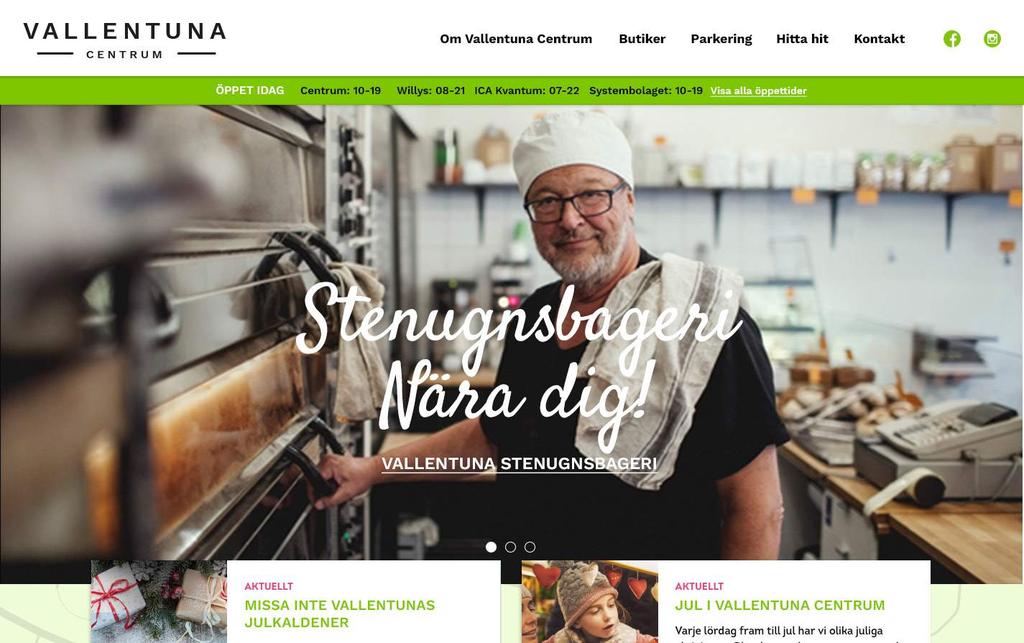The width and height of the screenshot is (1024, 643).
Task: Click the girl in knitted hat thumbnail
Action: click(x=590, y=601)
